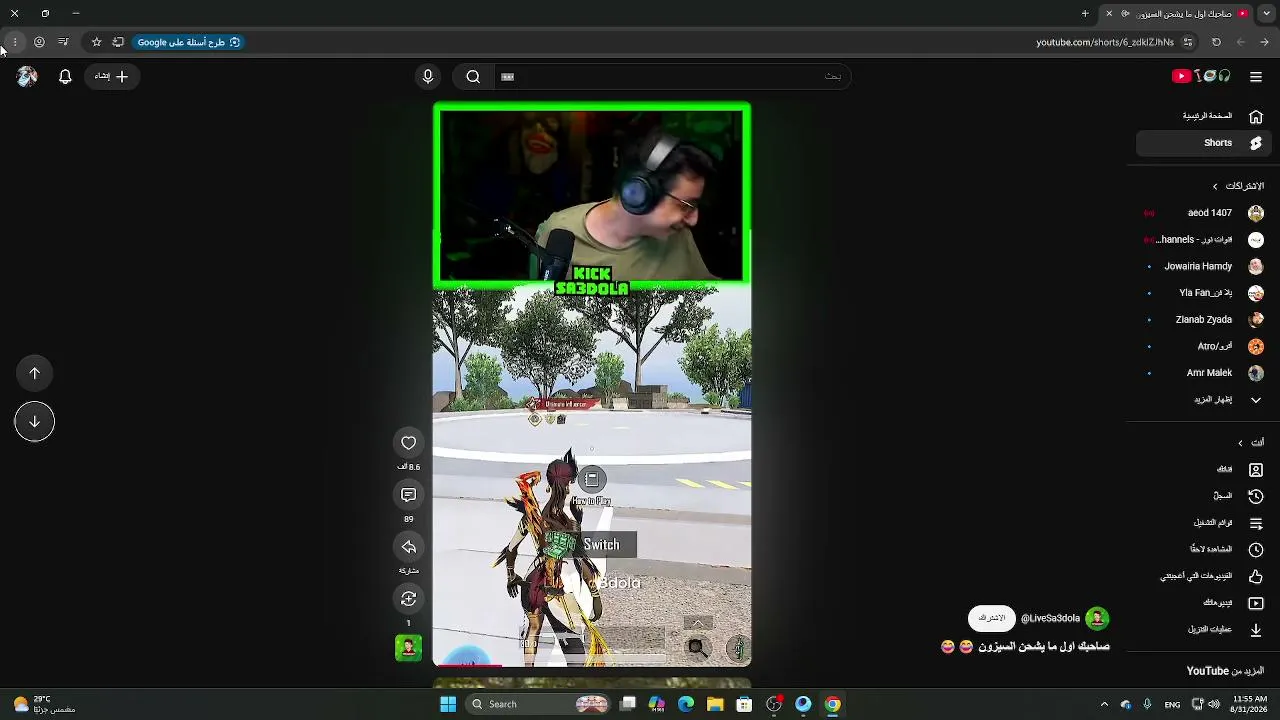Open the Chrome profile button
This screenshot has height=720, width=1280.
tap(39, 42)
